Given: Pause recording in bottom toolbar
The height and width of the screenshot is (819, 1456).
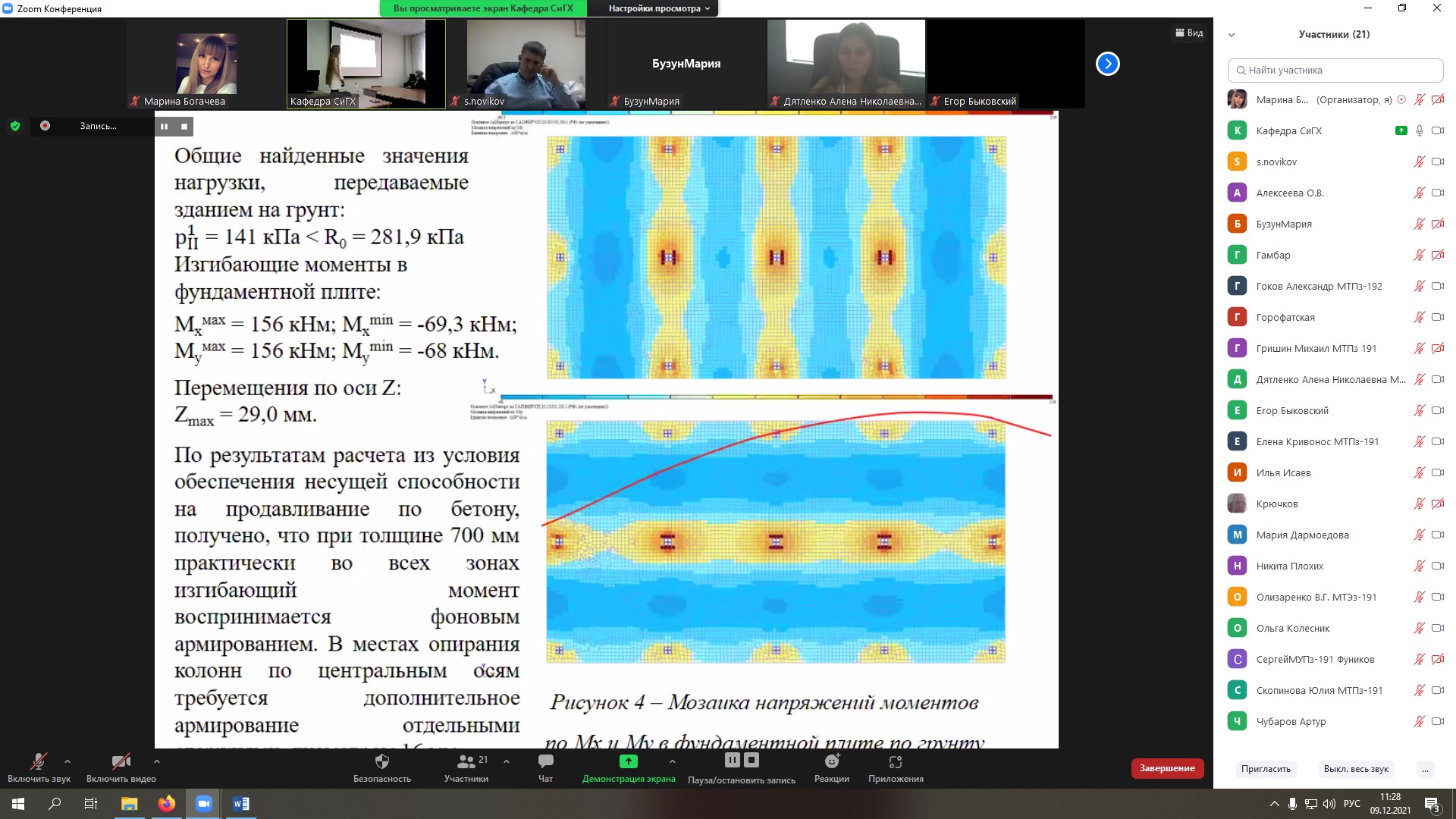Looking at the screenshot, I should pos(732,759).
